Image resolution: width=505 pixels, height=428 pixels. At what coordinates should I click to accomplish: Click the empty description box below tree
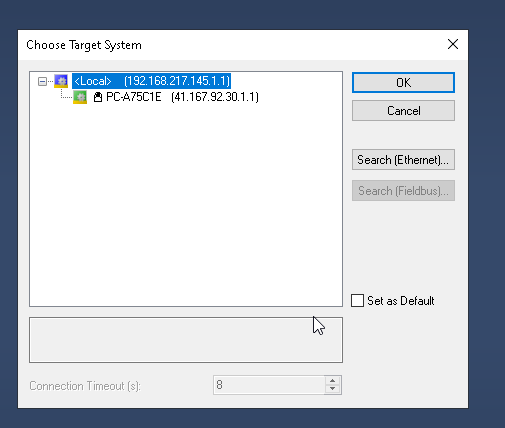point(186,340)
